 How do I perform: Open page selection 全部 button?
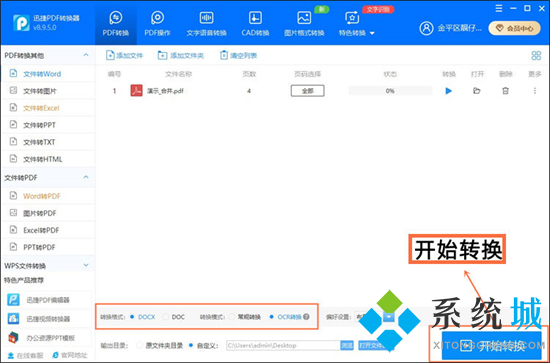click(x=308, y=91)
